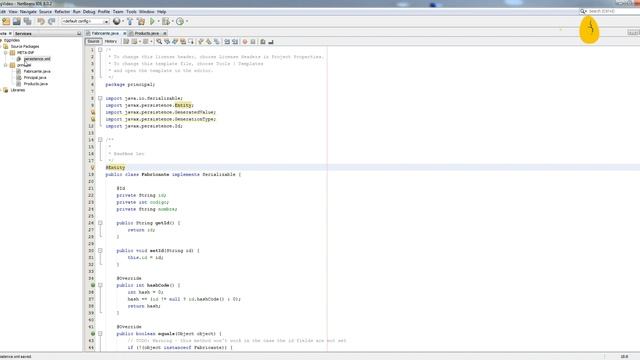Screen dimensions: 640x360
Task: Click the Comment icon in editor toolbar
Action: click(x=263, y=41)
